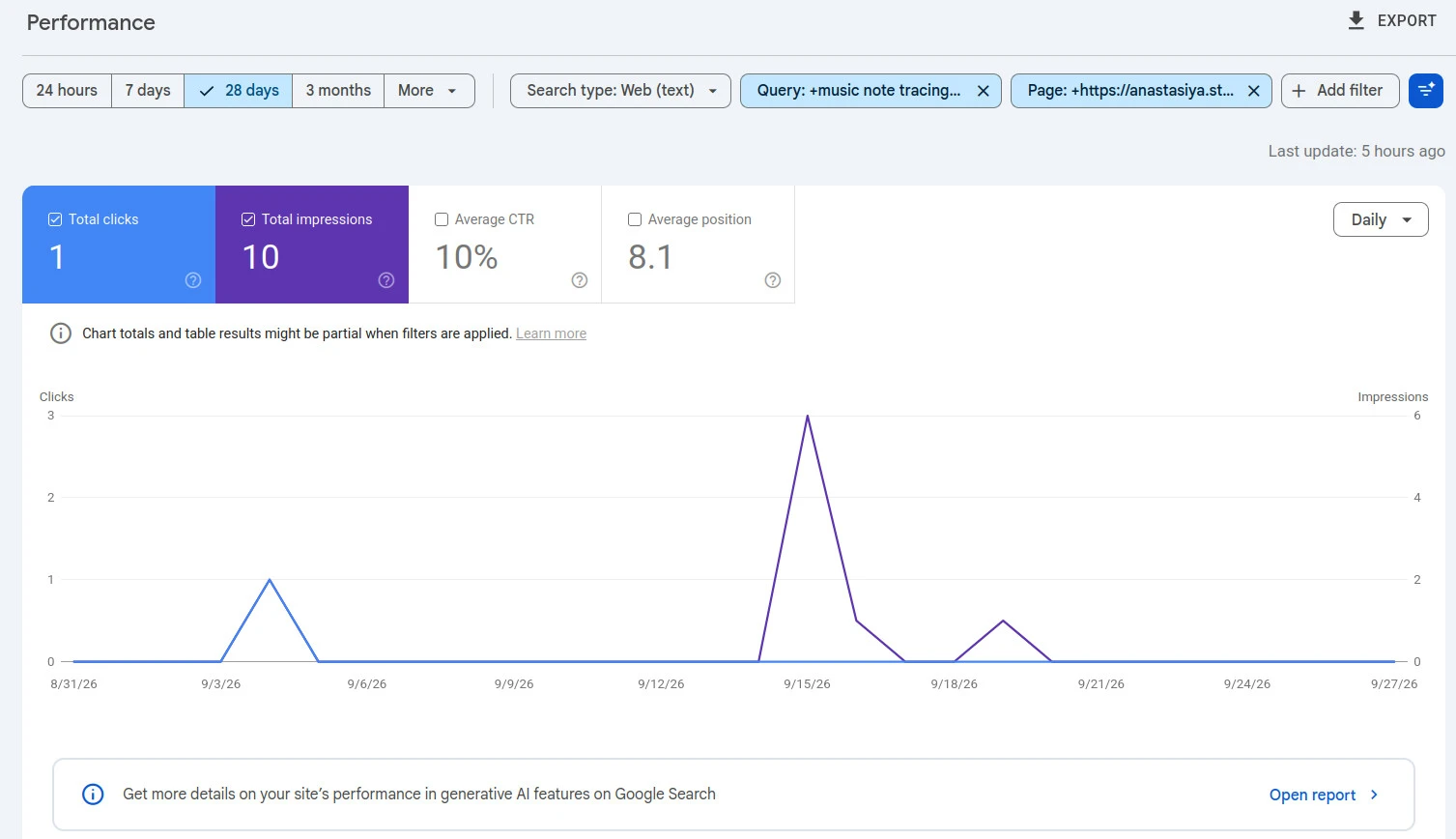
Task: Open help for Average CTR metric
Action: point(580,280)
